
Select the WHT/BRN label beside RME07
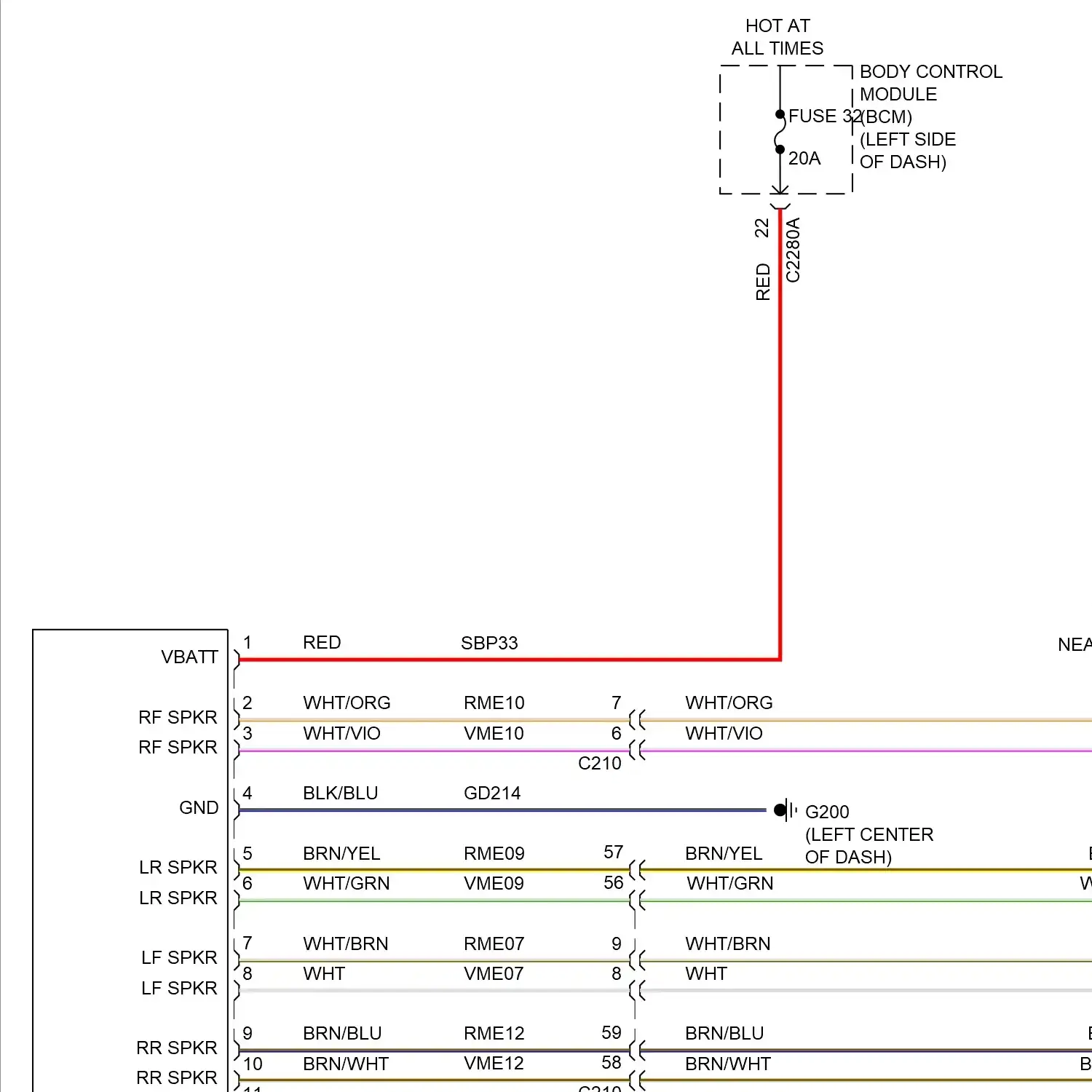(346, 944)
